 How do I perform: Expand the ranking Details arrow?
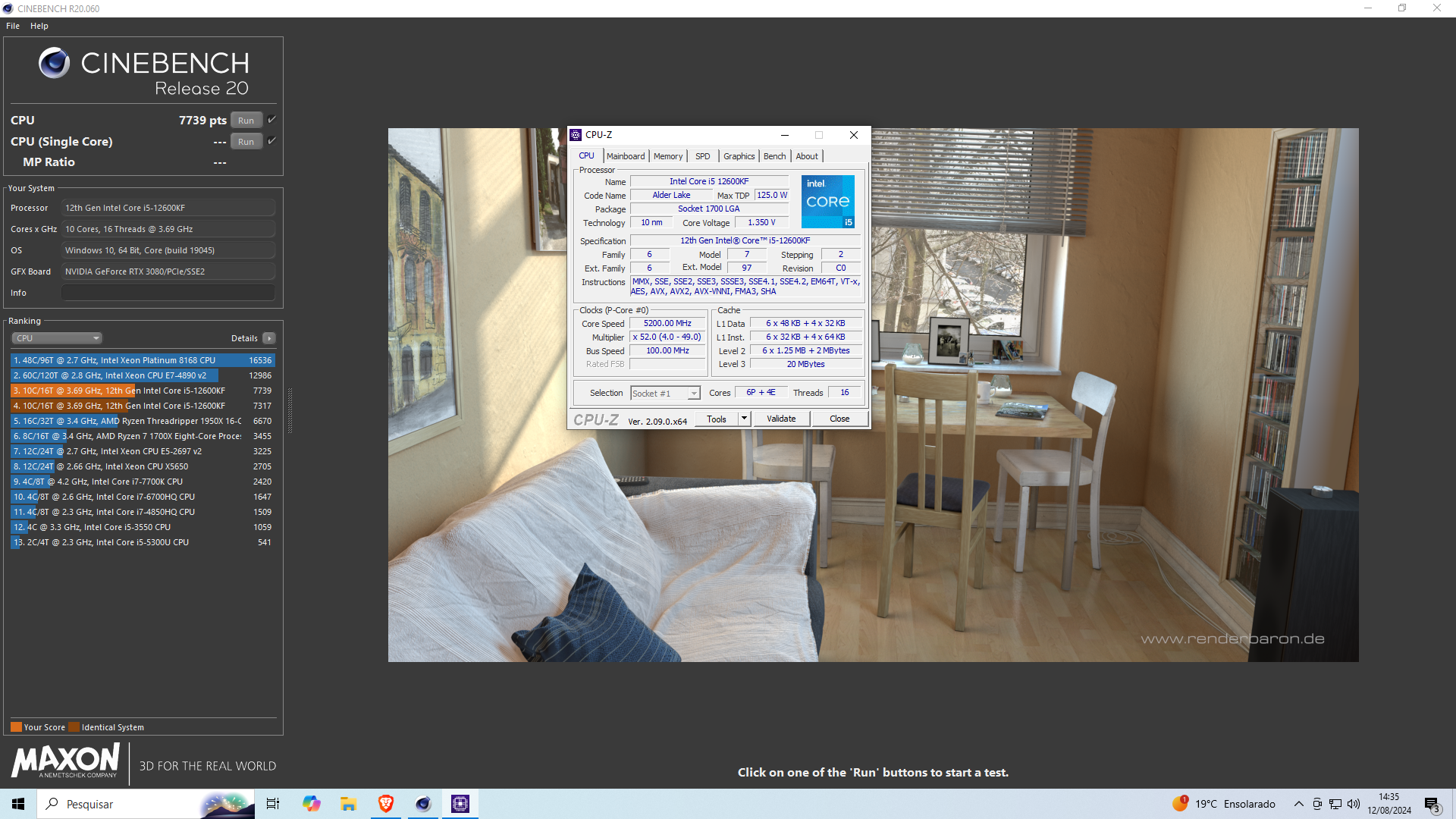point(269,338)
